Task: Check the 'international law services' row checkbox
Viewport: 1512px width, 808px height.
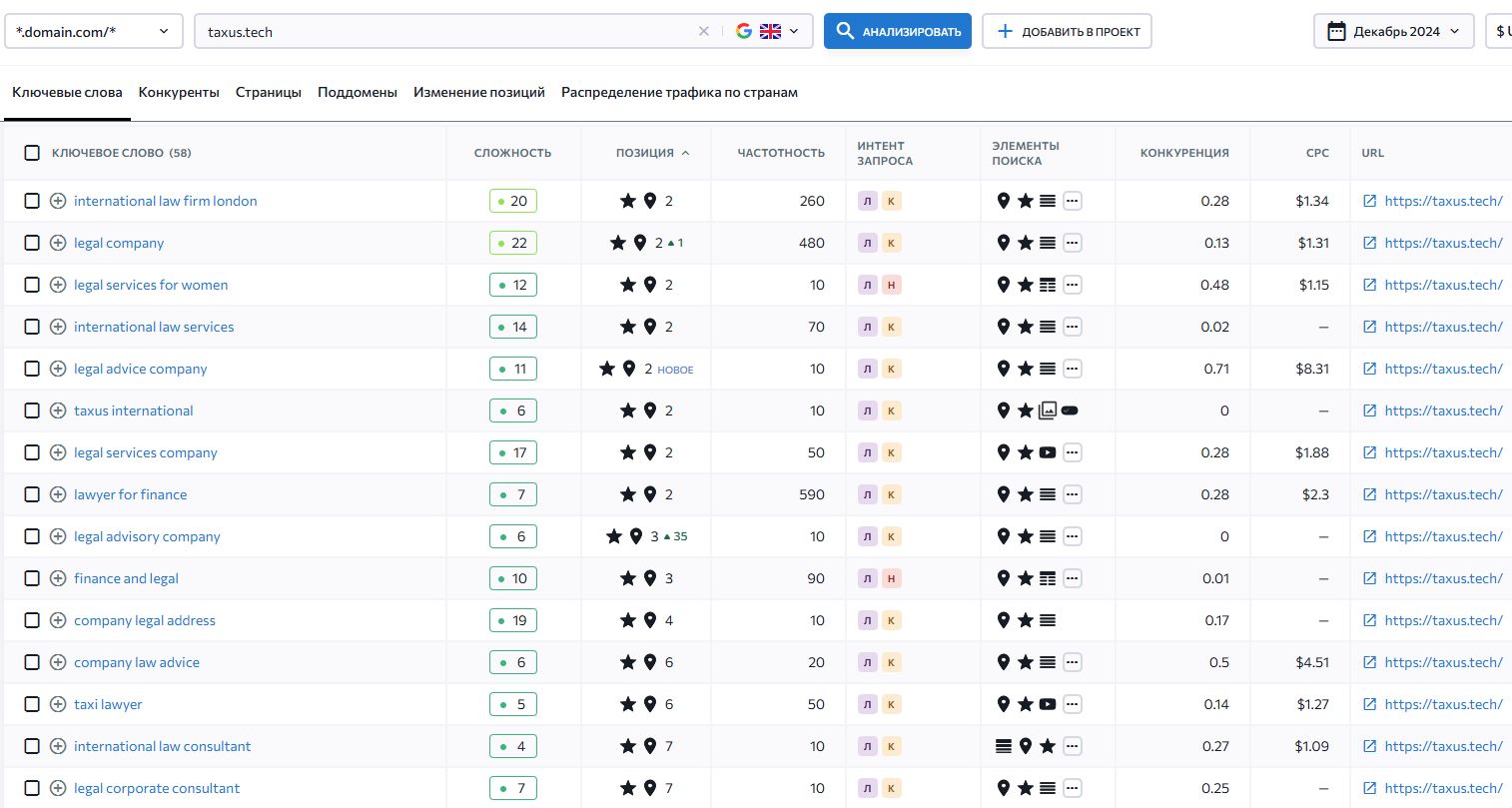Action: [32, 327]
